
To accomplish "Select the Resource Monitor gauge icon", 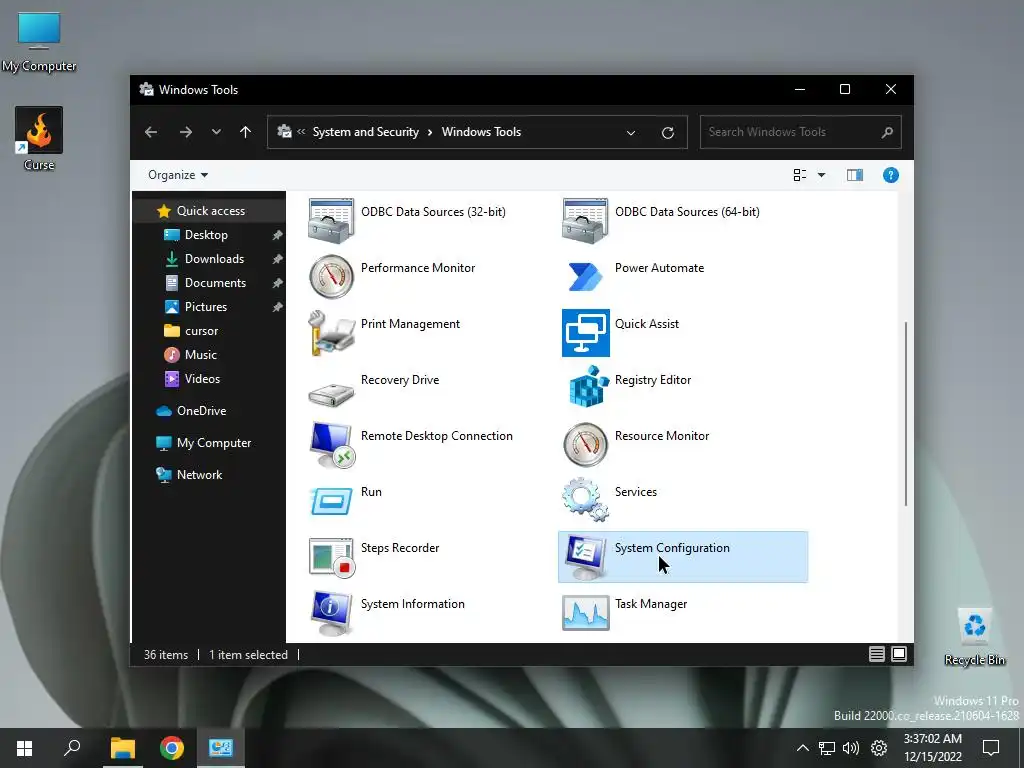I will (x=586, y=445).
